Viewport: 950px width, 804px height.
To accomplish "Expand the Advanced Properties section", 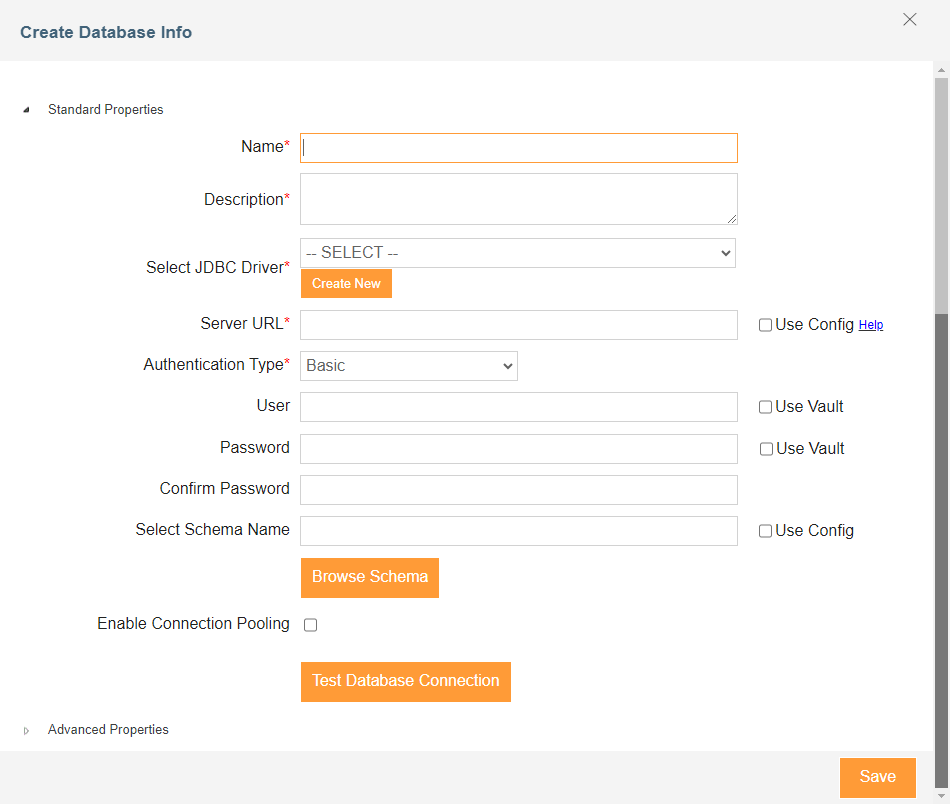I will [x=27, y=731].
